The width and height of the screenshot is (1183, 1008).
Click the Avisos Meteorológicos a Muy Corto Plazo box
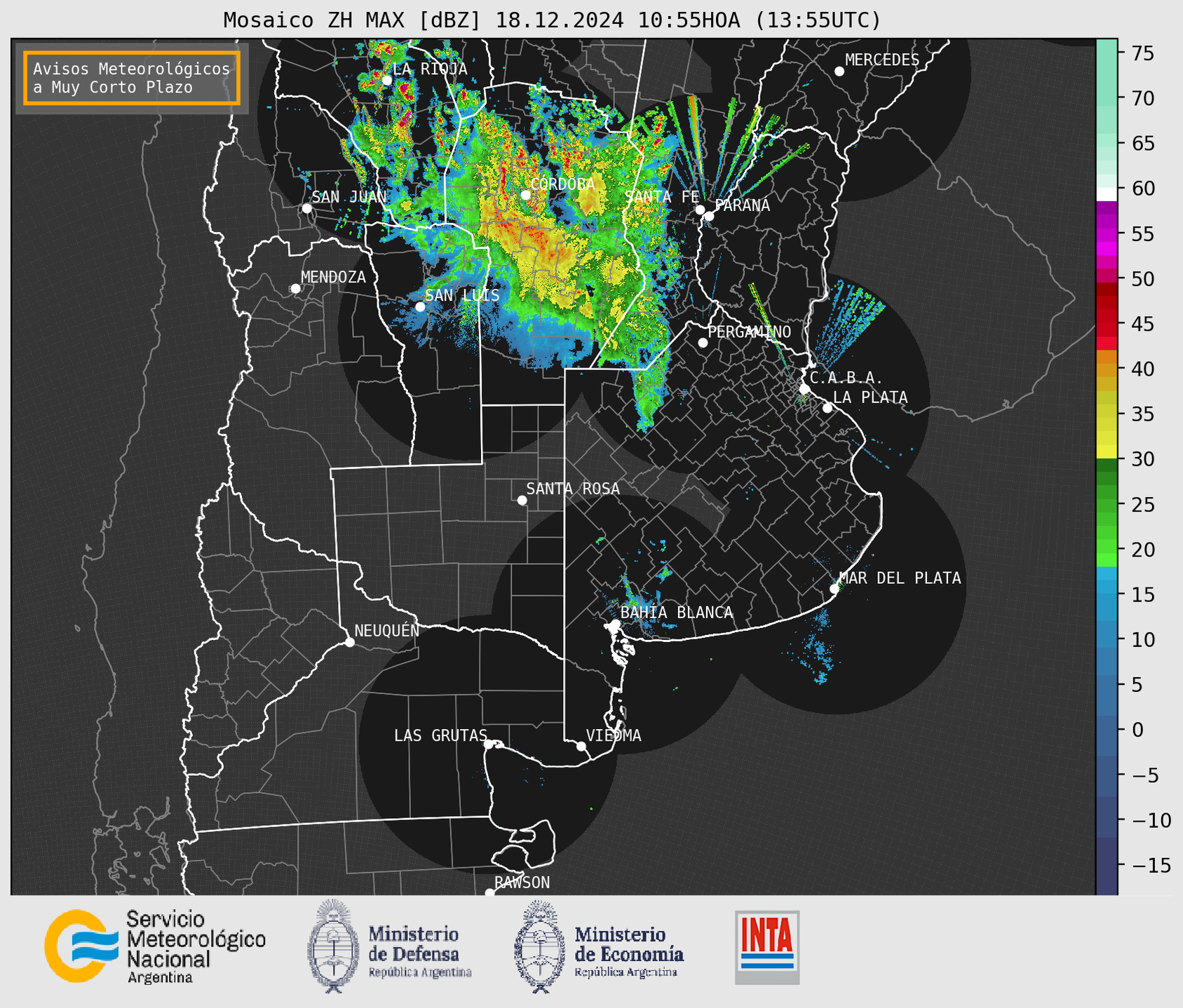coord(132,78)
